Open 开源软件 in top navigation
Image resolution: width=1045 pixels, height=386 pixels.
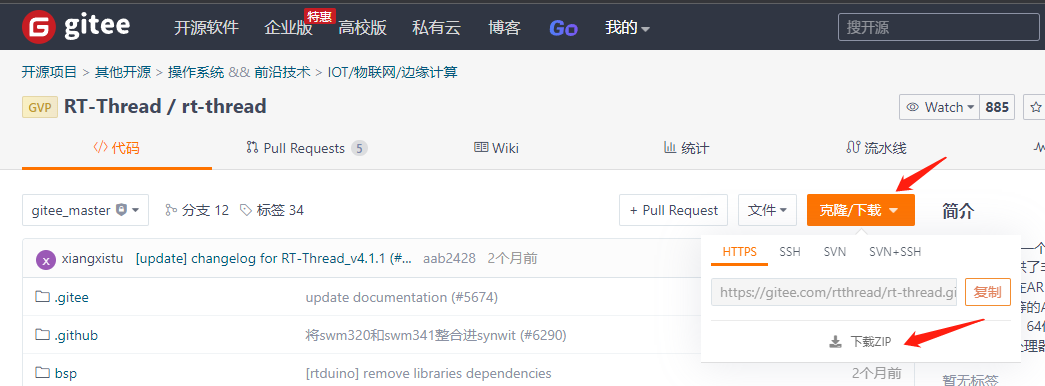206,27
